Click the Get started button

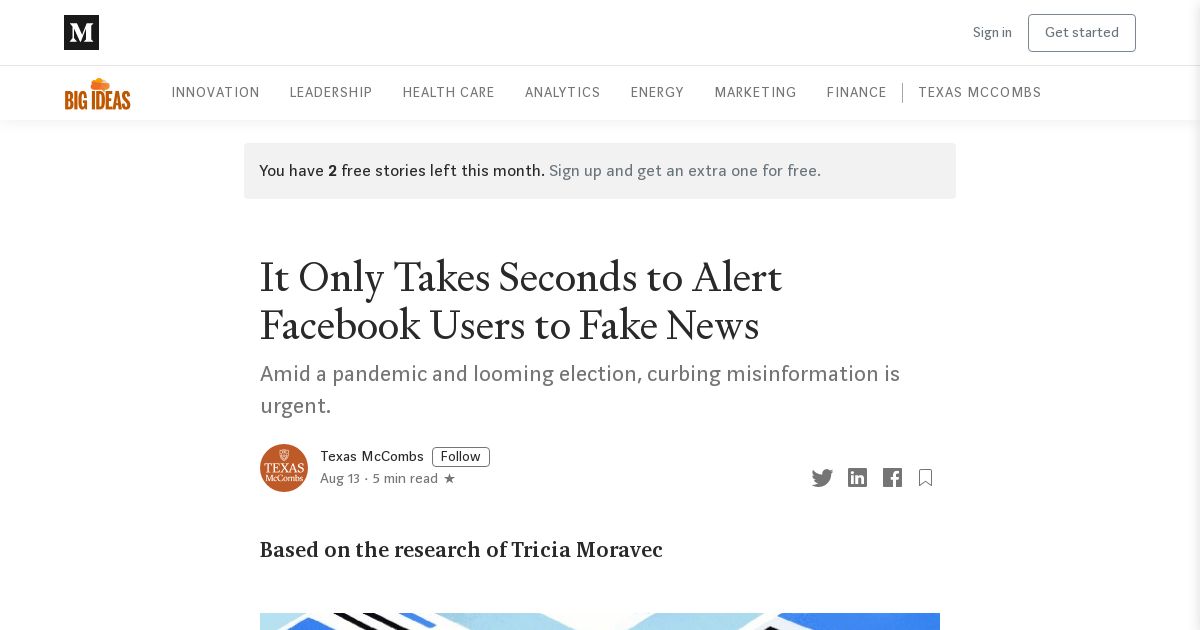tap(1081, 33)
